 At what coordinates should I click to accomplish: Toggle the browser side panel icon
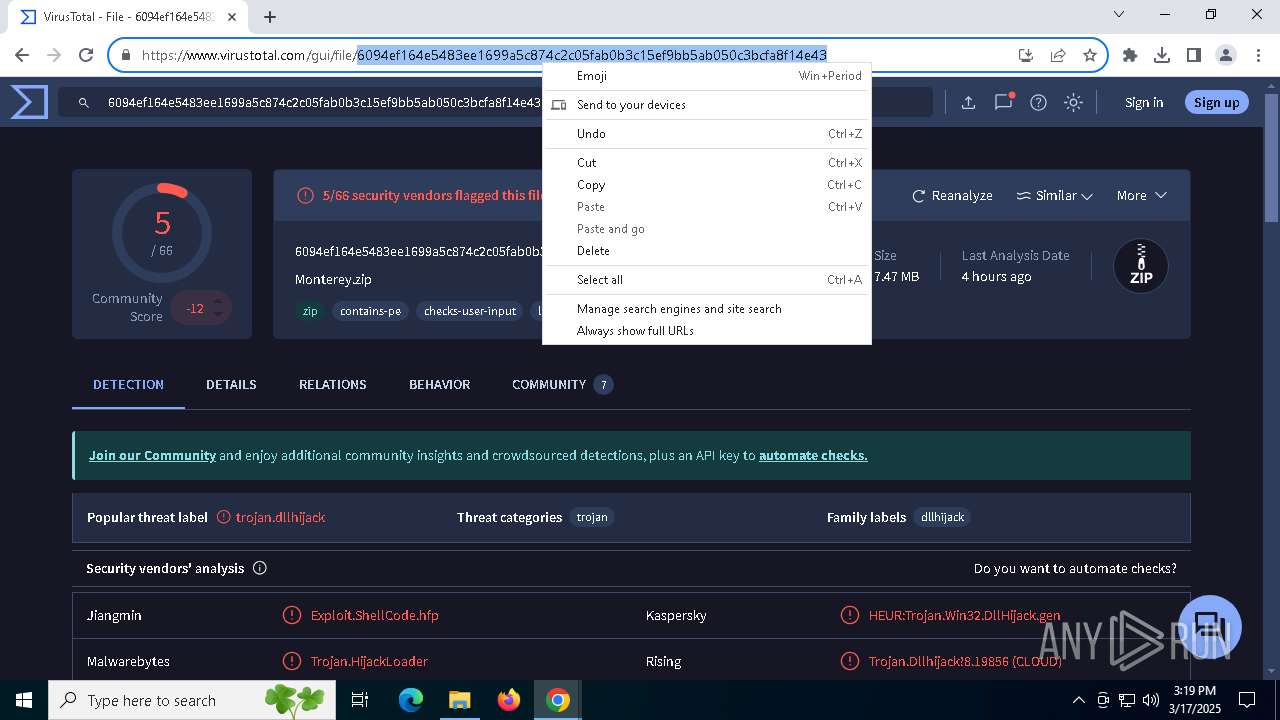[1194, 55]
